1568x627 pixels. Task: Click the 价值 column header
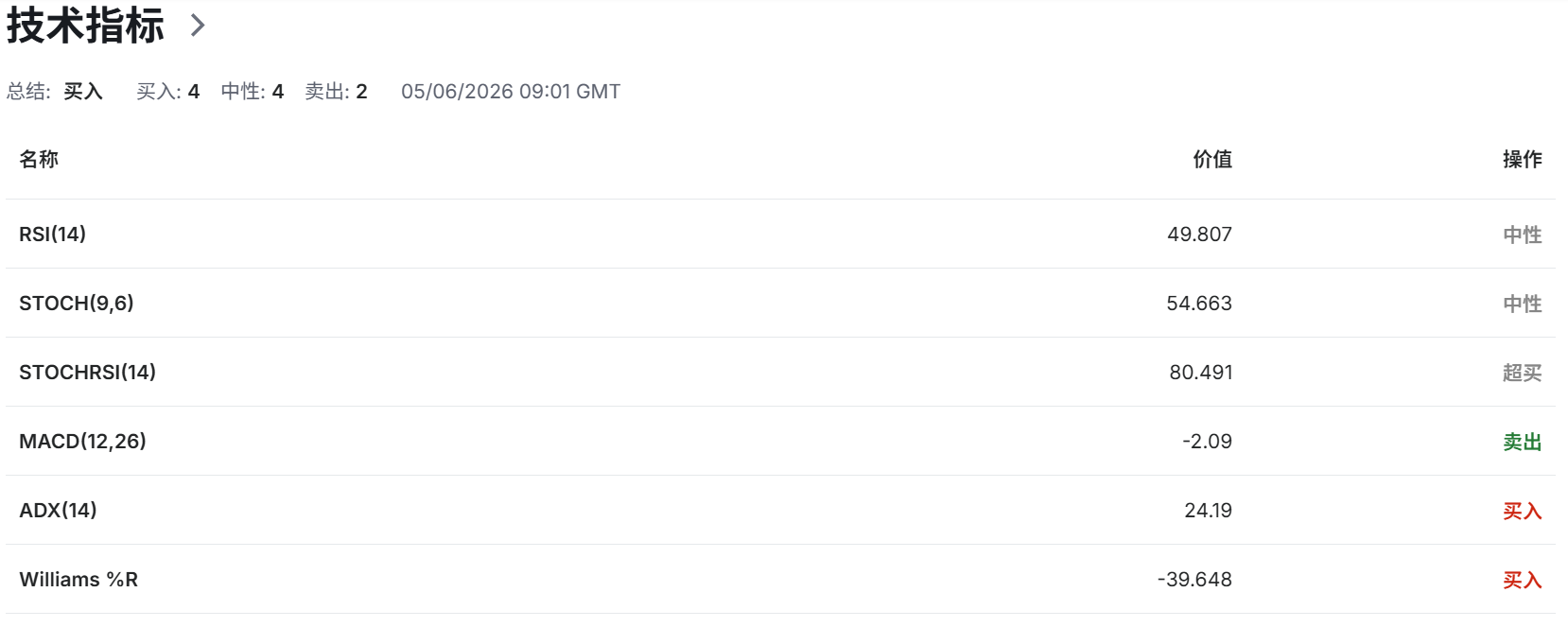[x=1212, y=159]
